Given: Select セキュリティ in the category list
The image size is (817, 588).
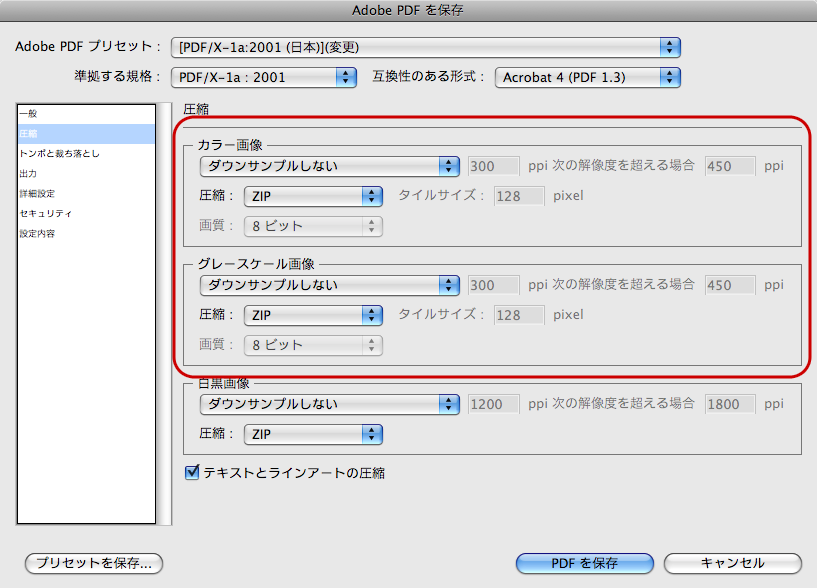Looking at the screenshot, I should pyautogui.click(x=86, y=213).
